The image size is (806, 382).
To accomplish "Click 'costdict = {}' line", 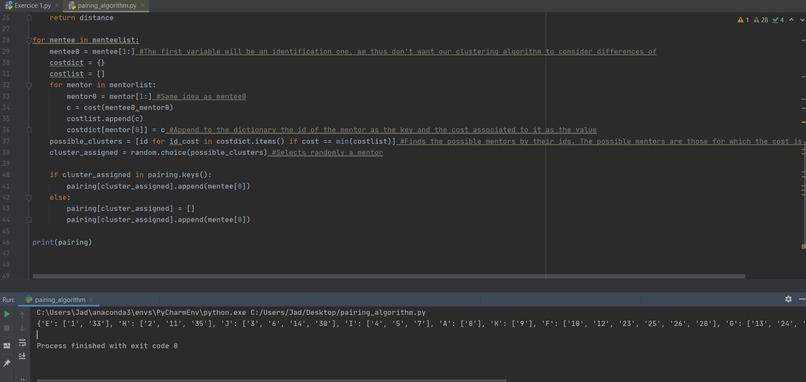I will click(x=77, y=63).
